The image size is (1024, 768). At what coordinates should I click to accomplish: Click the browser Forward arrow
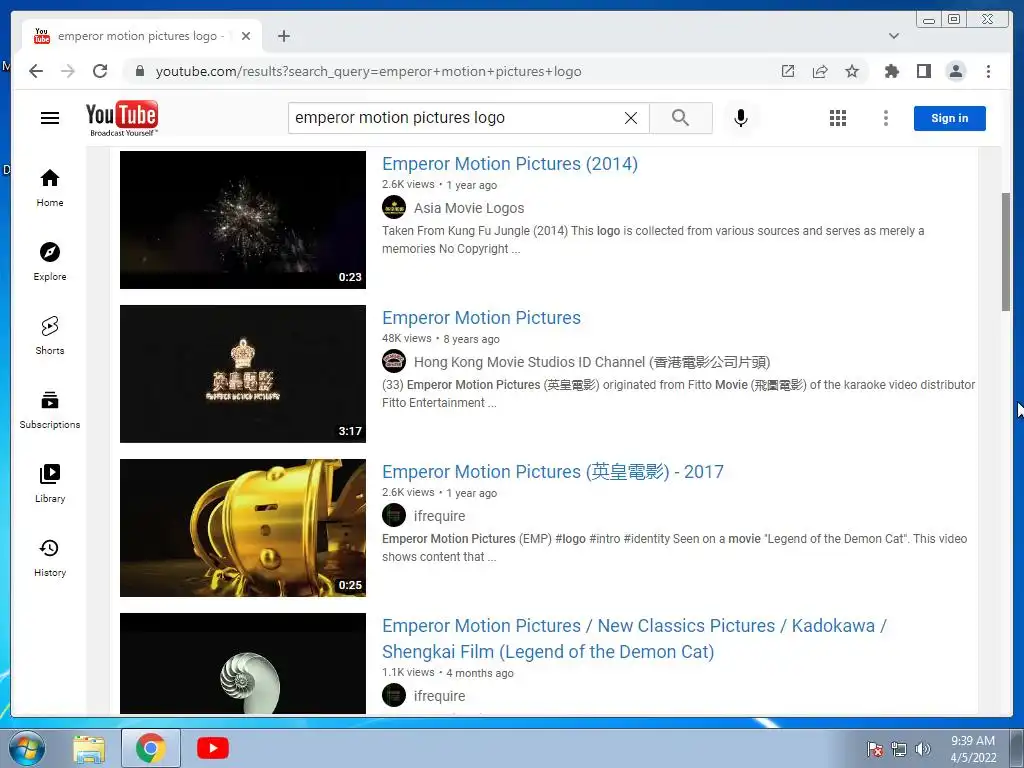pyautogui.click(x=68, y=71)
